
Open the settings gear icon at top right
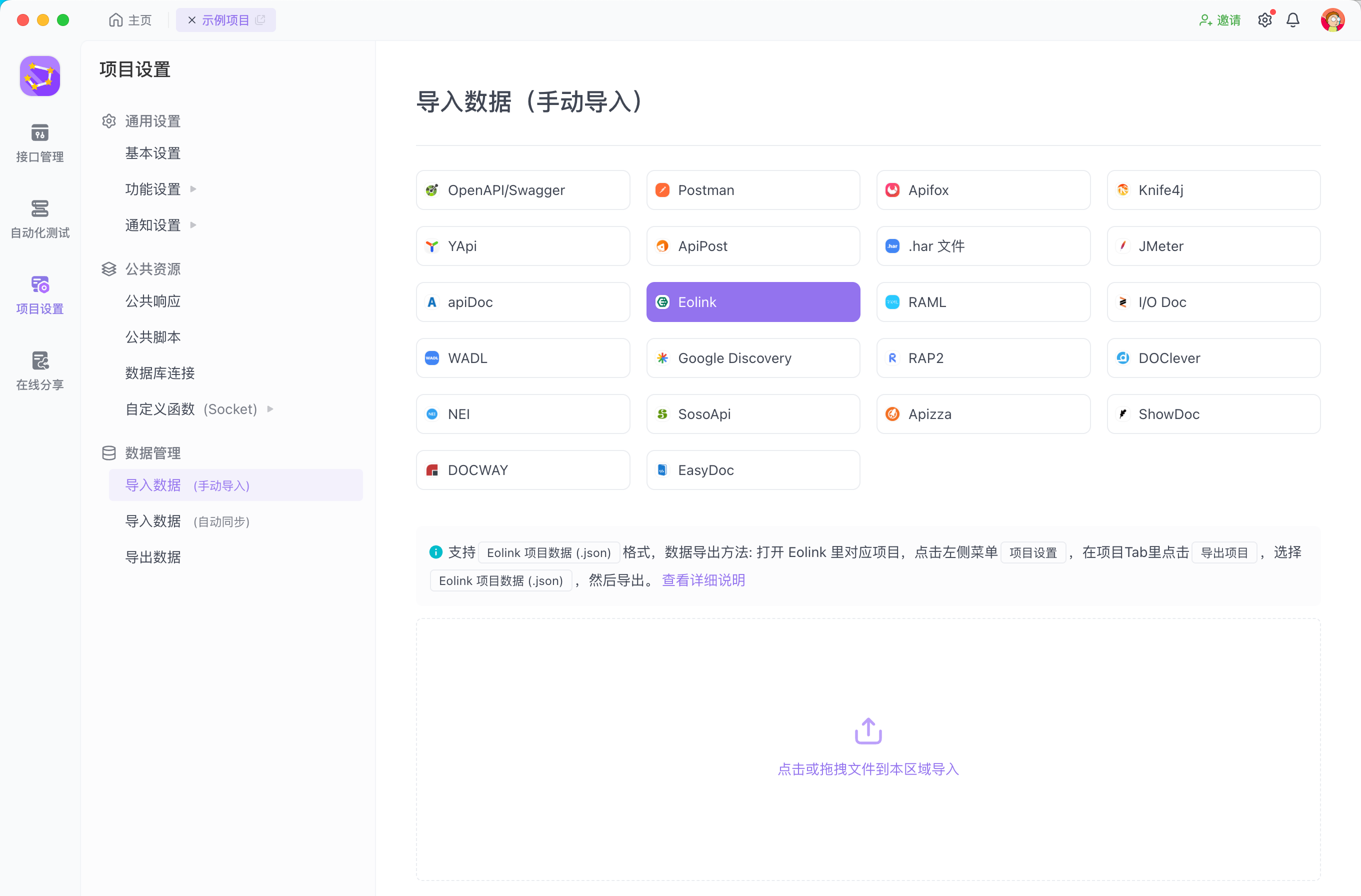pyautogui.click(x=1264, y=20)
